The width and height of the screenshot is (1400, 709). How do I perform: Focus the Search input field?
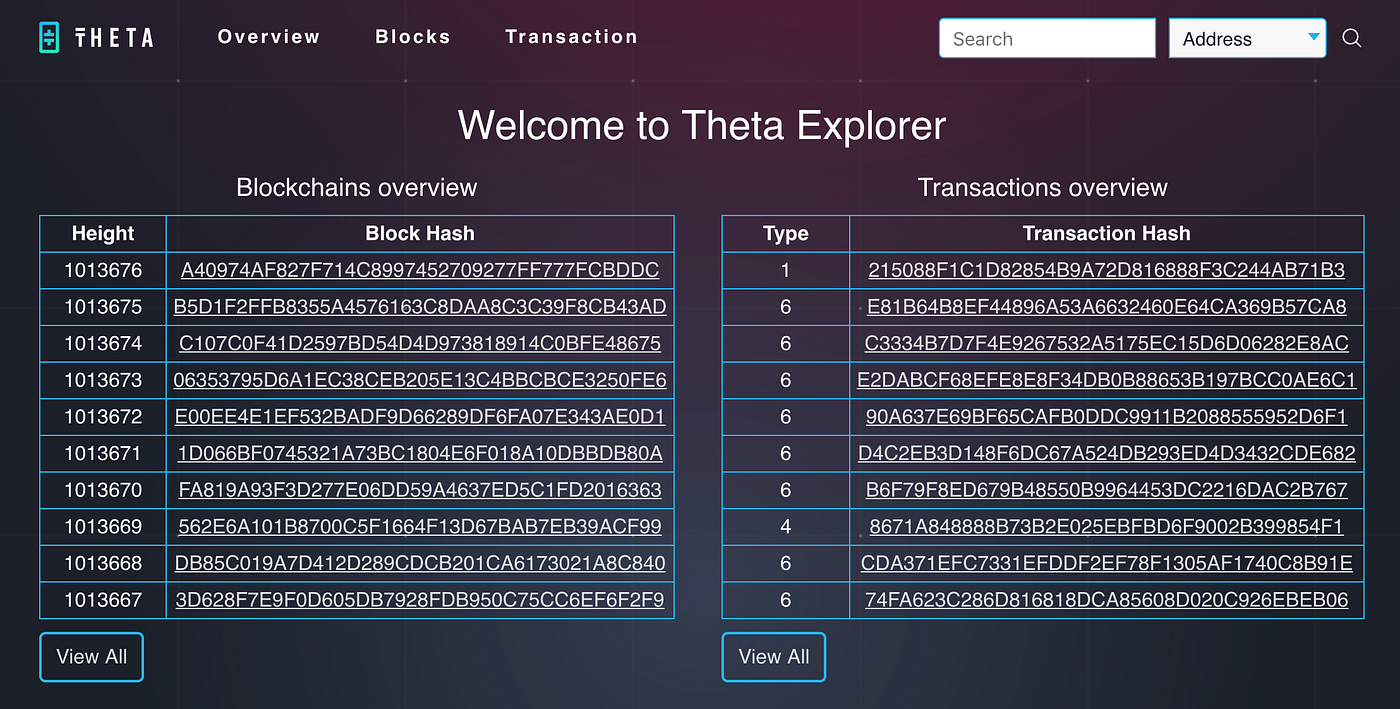click(1047, 38)
